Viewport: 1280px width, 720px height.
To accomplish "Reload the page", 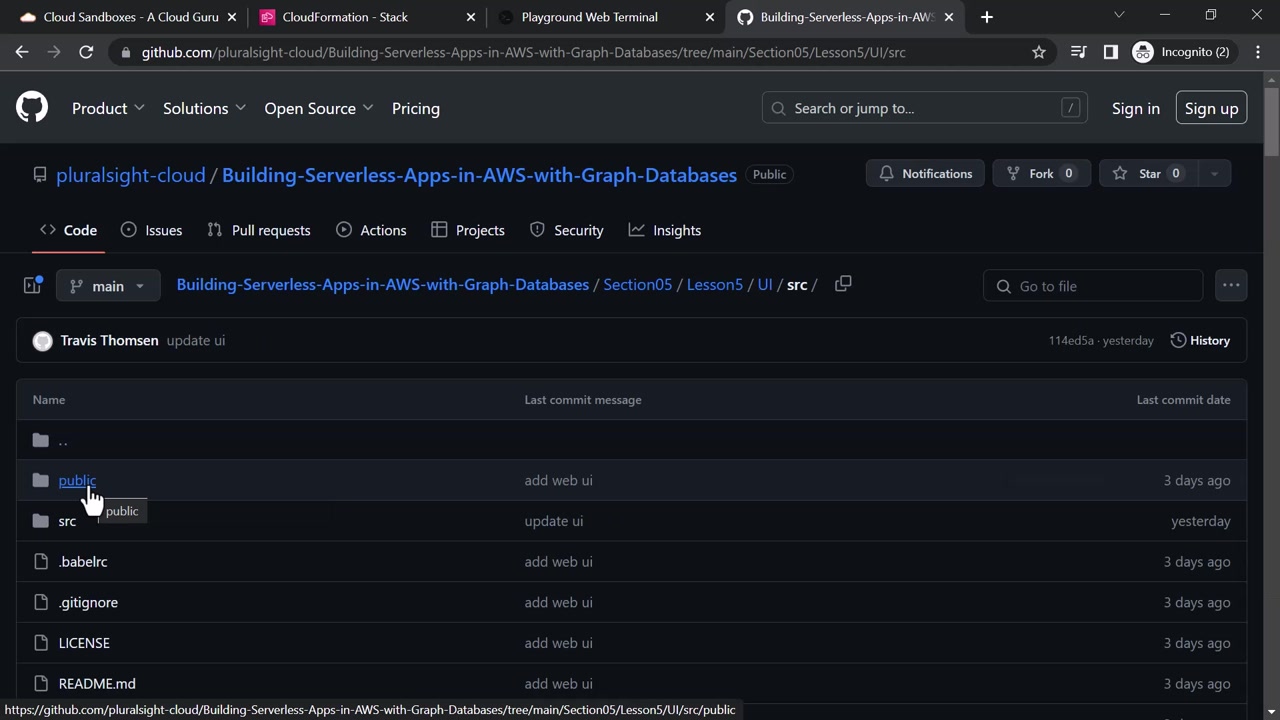I will [86, 52].
